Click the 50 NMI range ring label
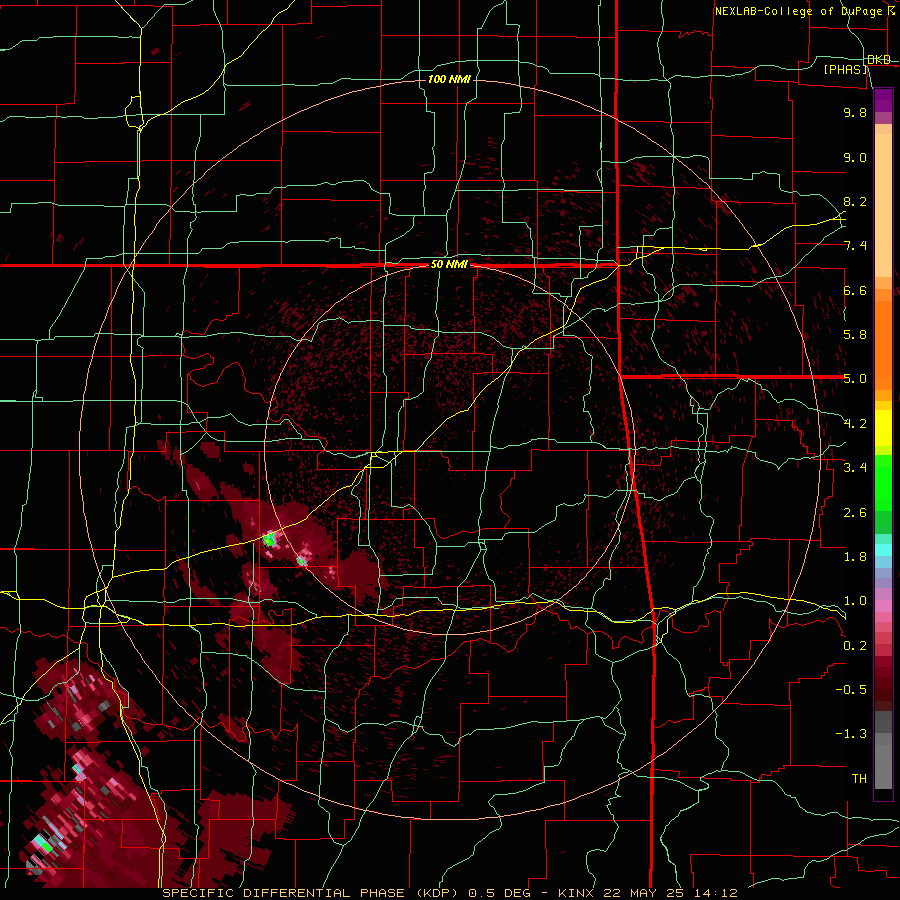900x900 pixels. click(x=449, y=265)
